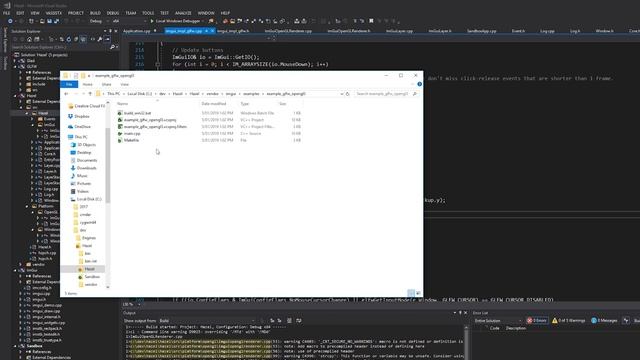640x360 pixels.
Task: Pin the Solution Explorer panel
Action: [110, 31]
